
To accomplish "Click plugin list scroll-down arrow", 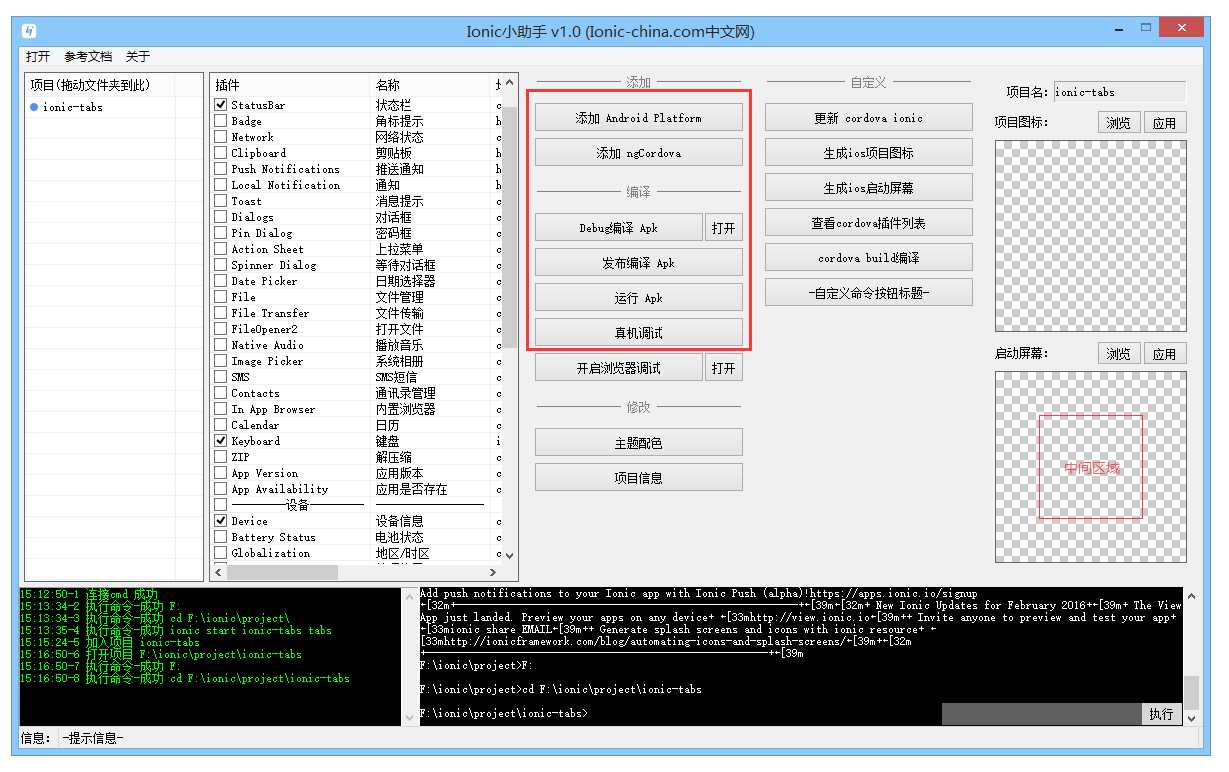I will (x=509, y=555).
